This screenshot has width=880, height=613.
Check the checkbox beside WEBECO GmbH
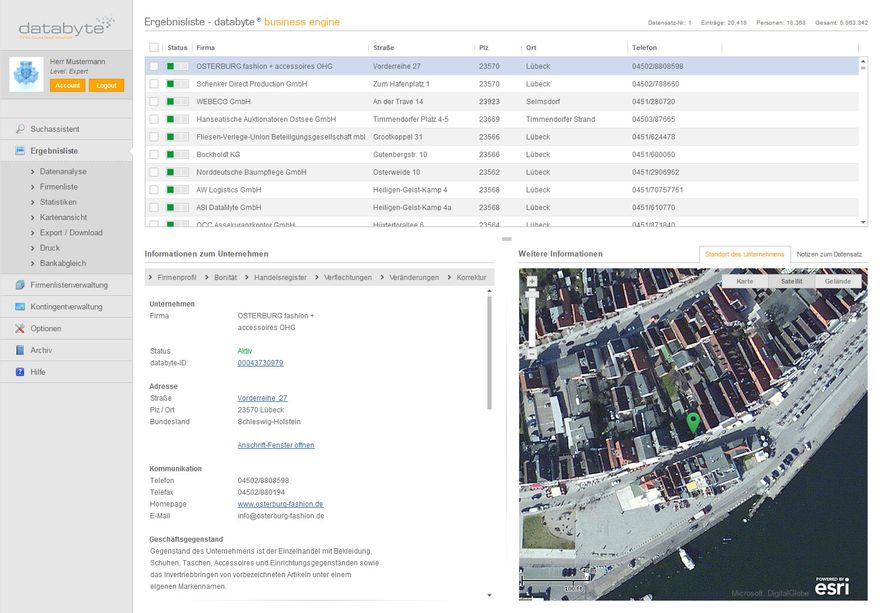click(152, 100)
